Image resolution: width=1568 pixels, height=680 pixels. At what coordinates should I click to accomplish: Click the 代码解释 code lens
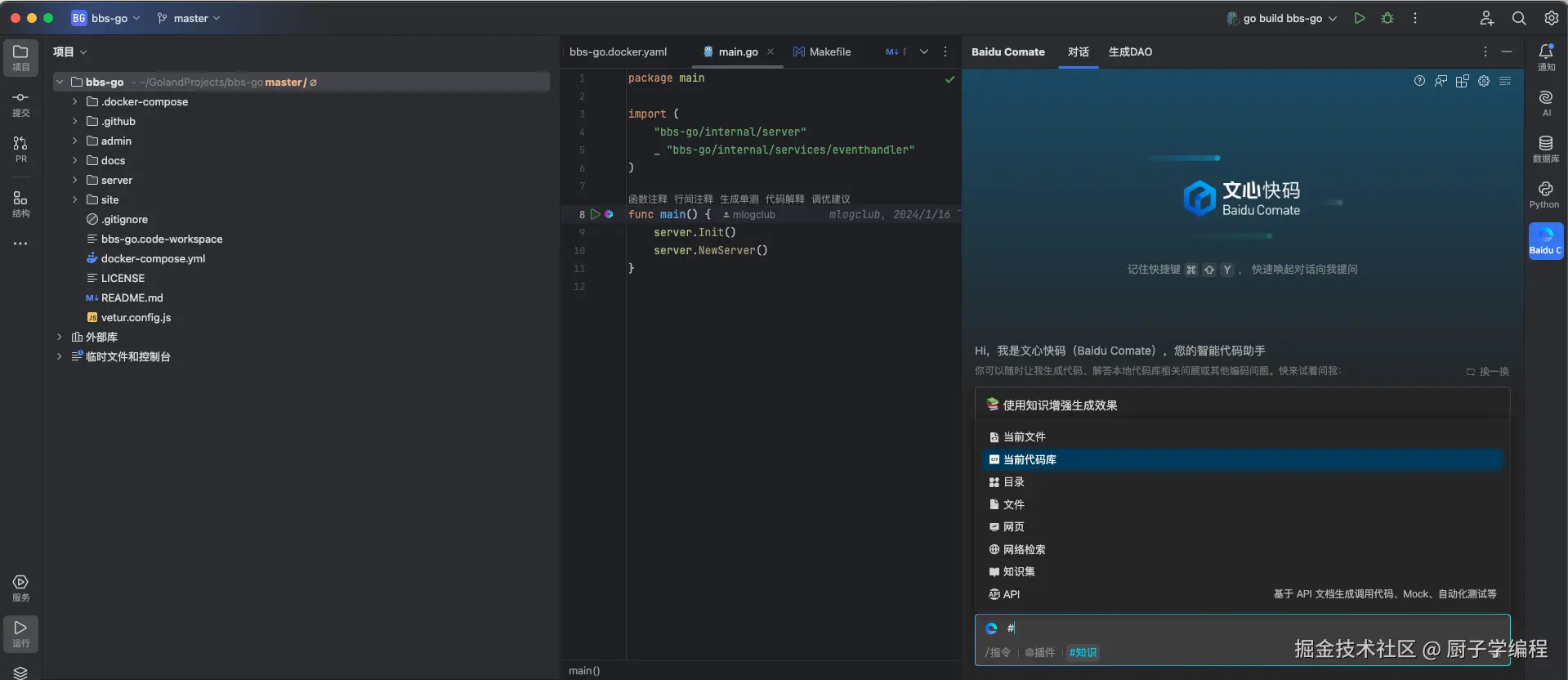pos(784,199)
